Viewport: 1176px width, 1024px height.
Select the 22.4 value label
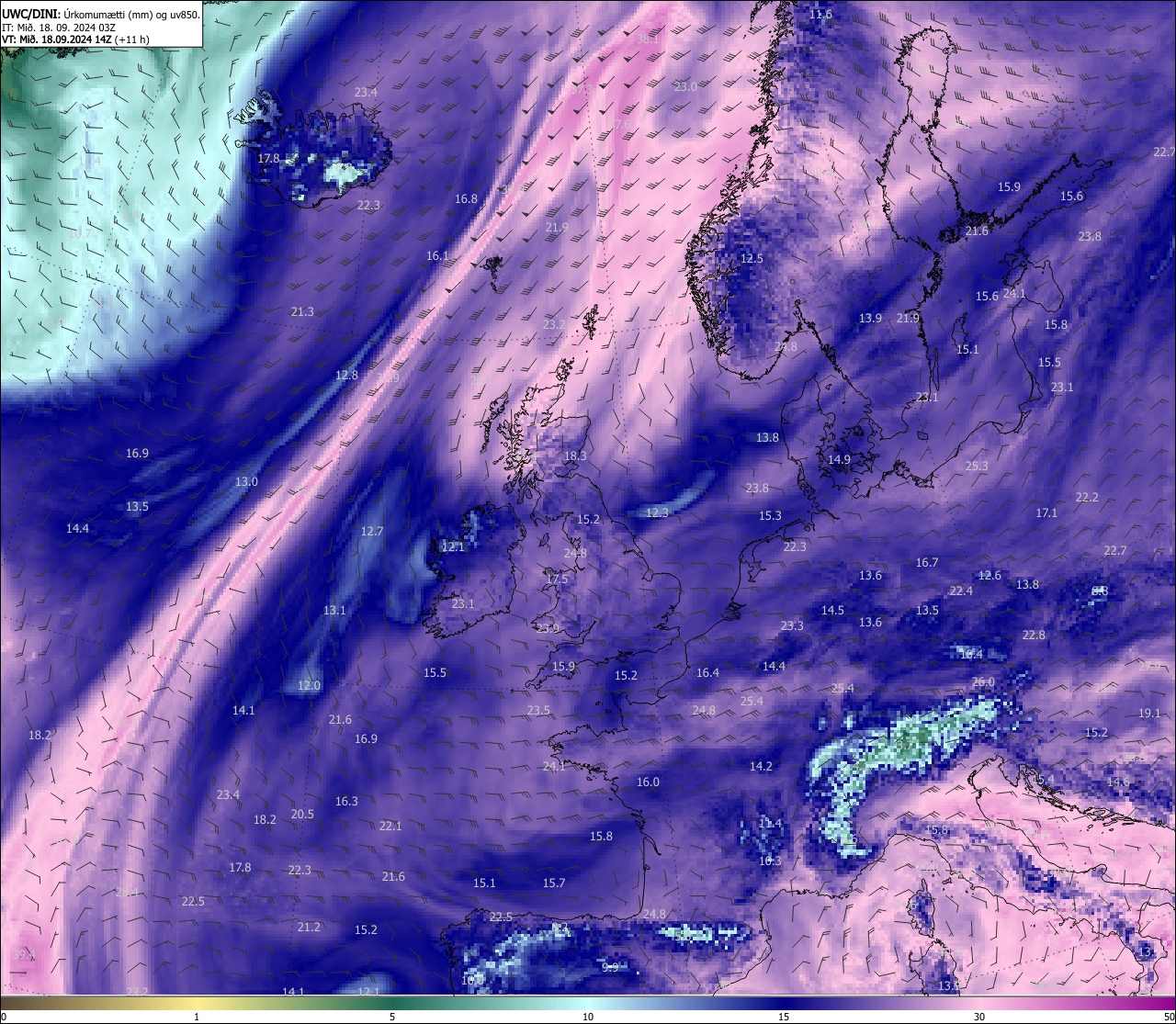961,591
